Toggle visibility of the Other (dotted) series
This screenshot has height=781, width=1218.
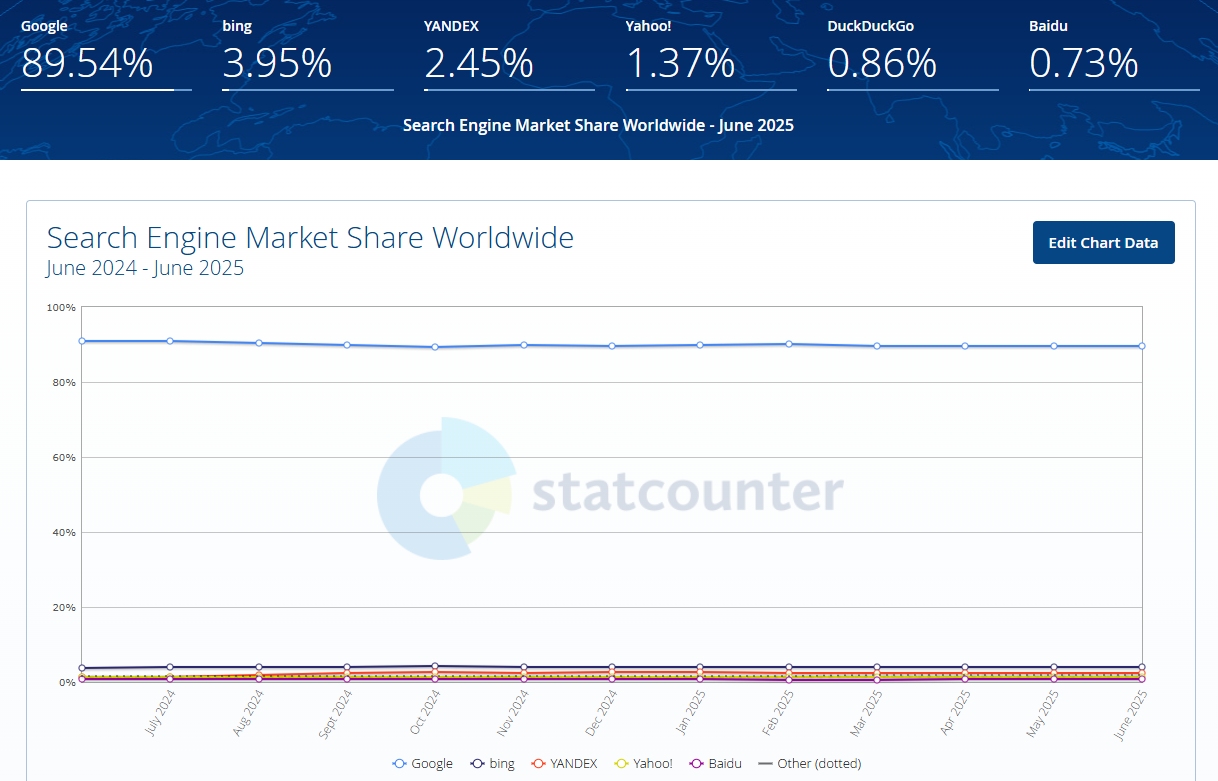pyautogui.click(x=810, y=763)
